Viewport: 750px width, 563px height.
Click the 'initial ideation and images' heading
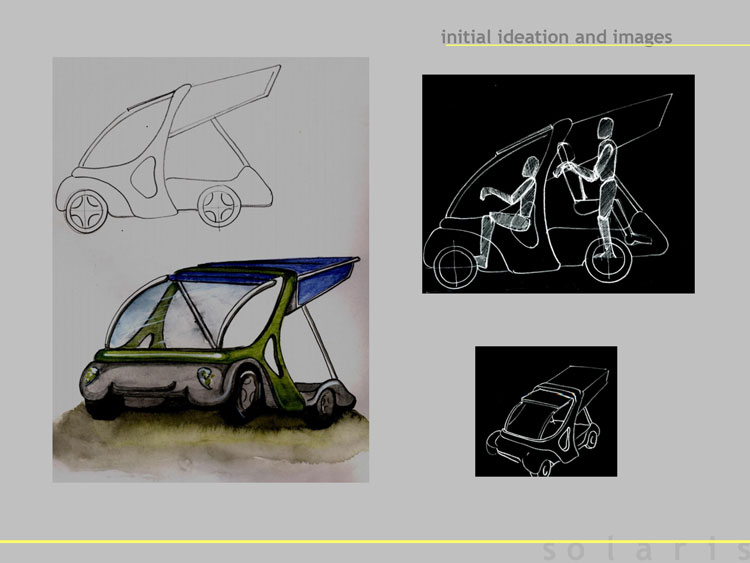coord(556,37)
